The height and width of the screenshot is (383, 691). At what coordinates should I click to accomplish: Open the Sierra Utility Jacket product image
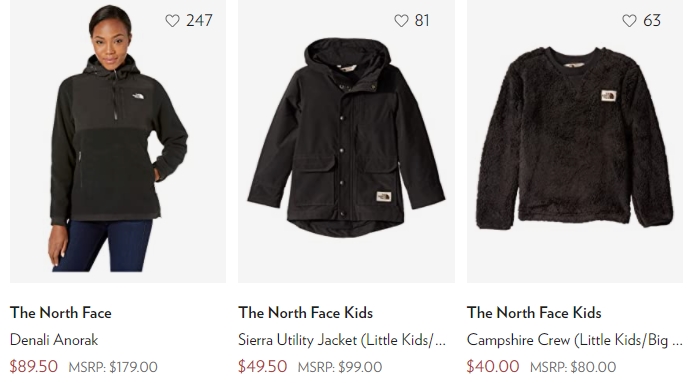point(346,141)
